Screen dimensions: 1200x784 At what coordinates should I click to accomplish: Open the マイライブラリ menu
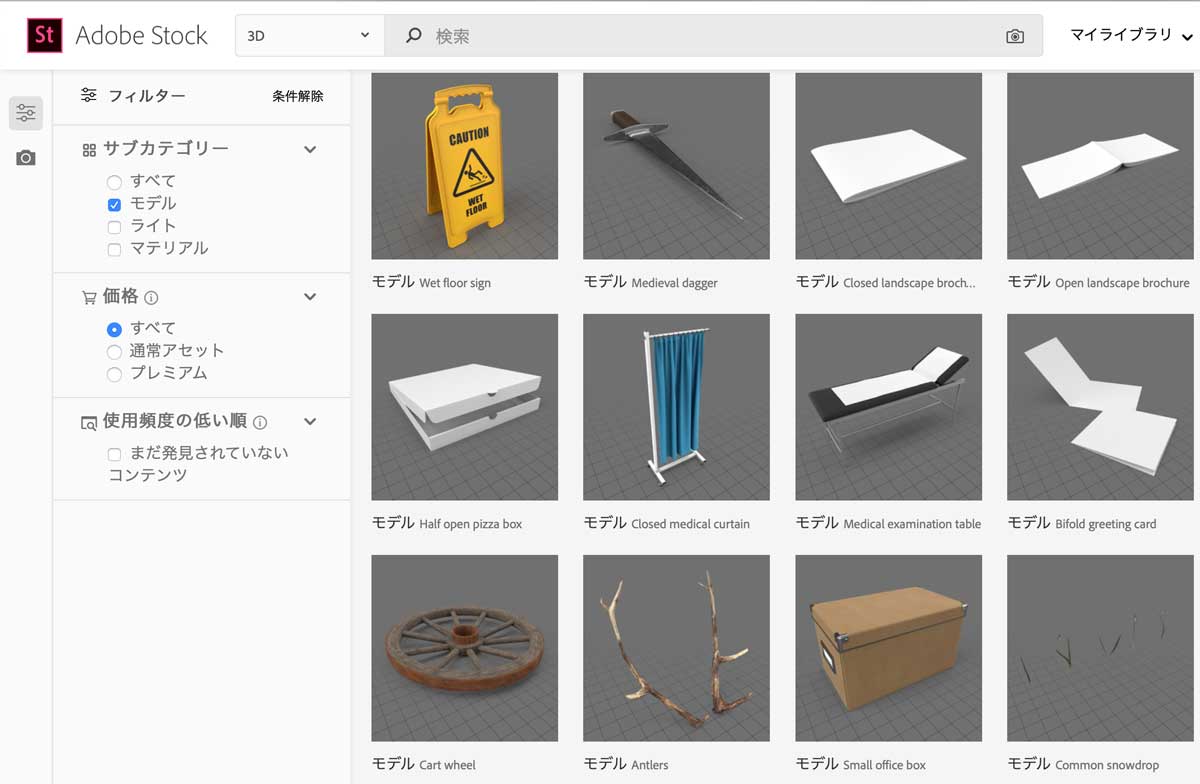click(1130, 36)
